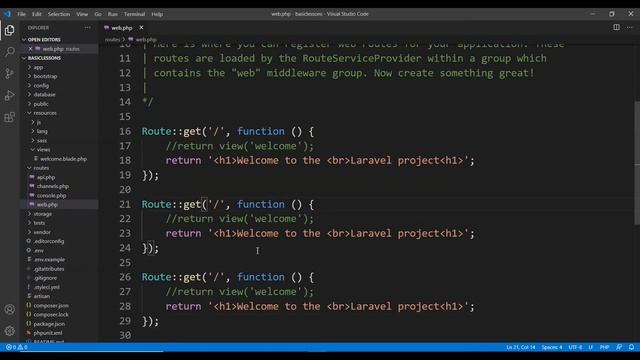Open the .env file
The image size is (640, 360).
coord(39,251)
